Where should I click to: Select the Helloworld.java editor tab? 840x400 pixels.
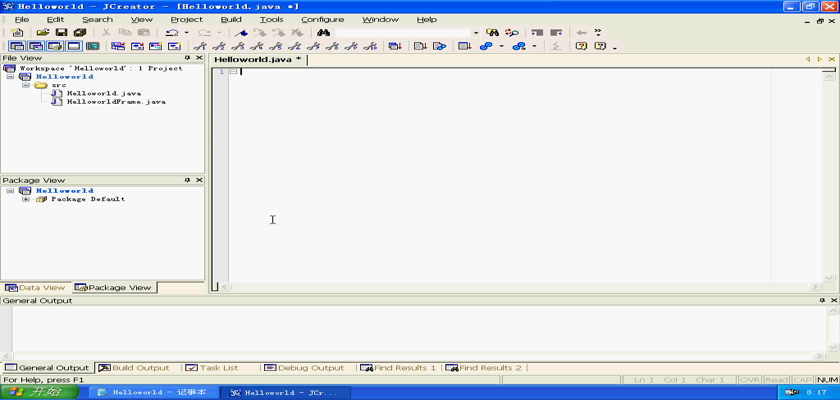(x=257, y=59)
